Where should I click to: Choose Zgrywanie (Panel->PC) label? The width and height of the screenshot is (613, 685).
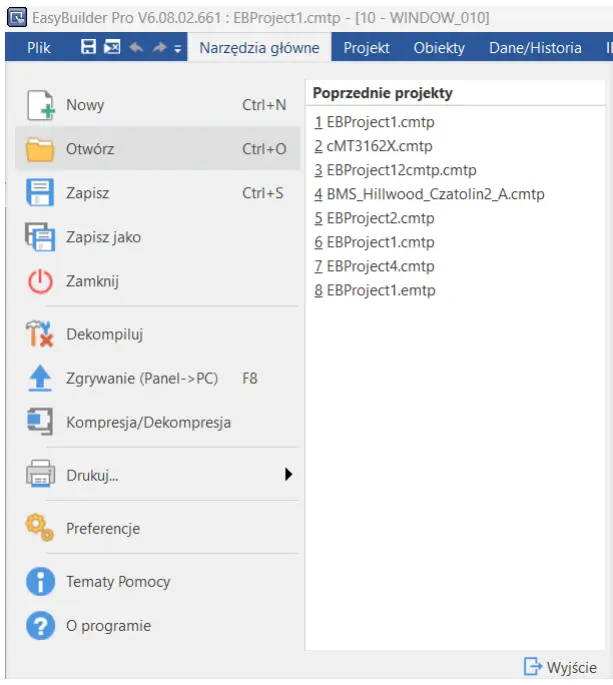[142, 378]
